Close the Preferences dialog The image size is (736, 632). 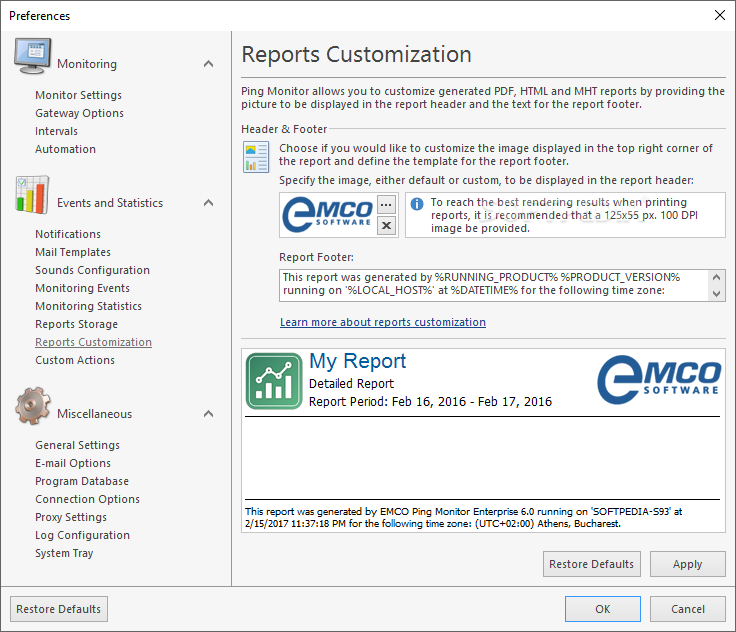pyautogui.click(x=720, y=15)
